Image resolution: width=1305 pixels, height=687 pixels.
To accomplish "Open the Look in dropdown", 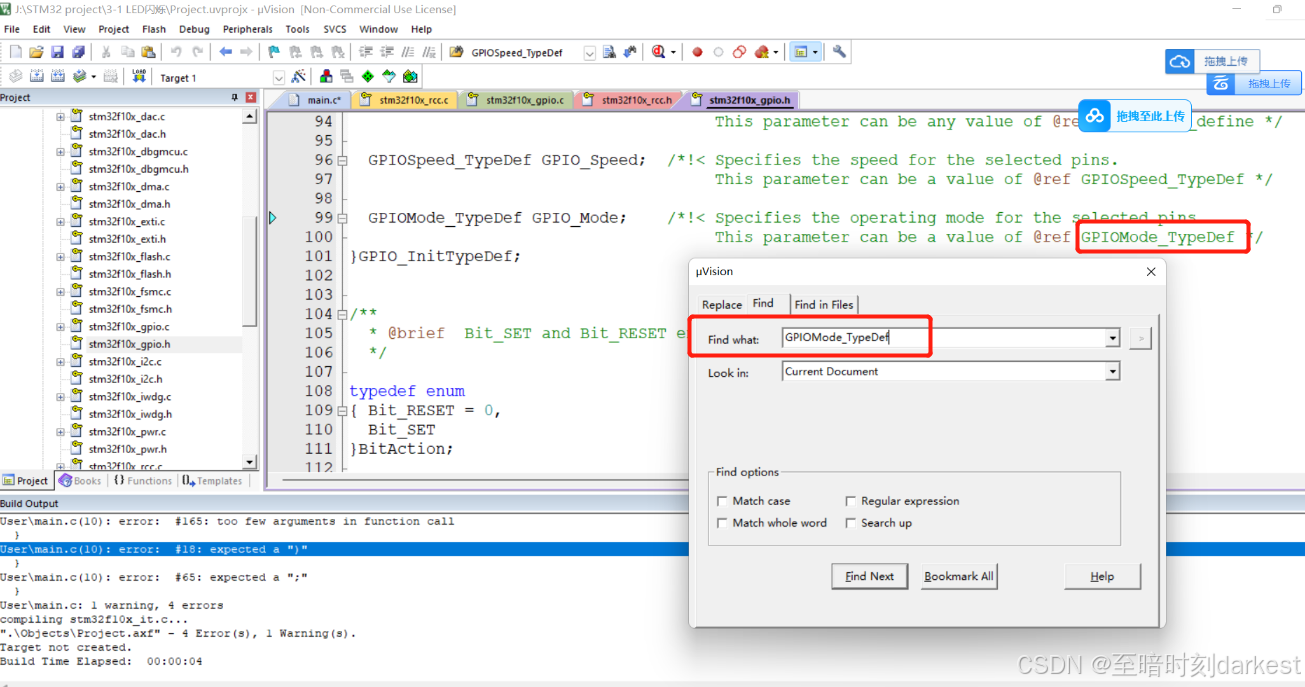I will [x=1112, y=372].
